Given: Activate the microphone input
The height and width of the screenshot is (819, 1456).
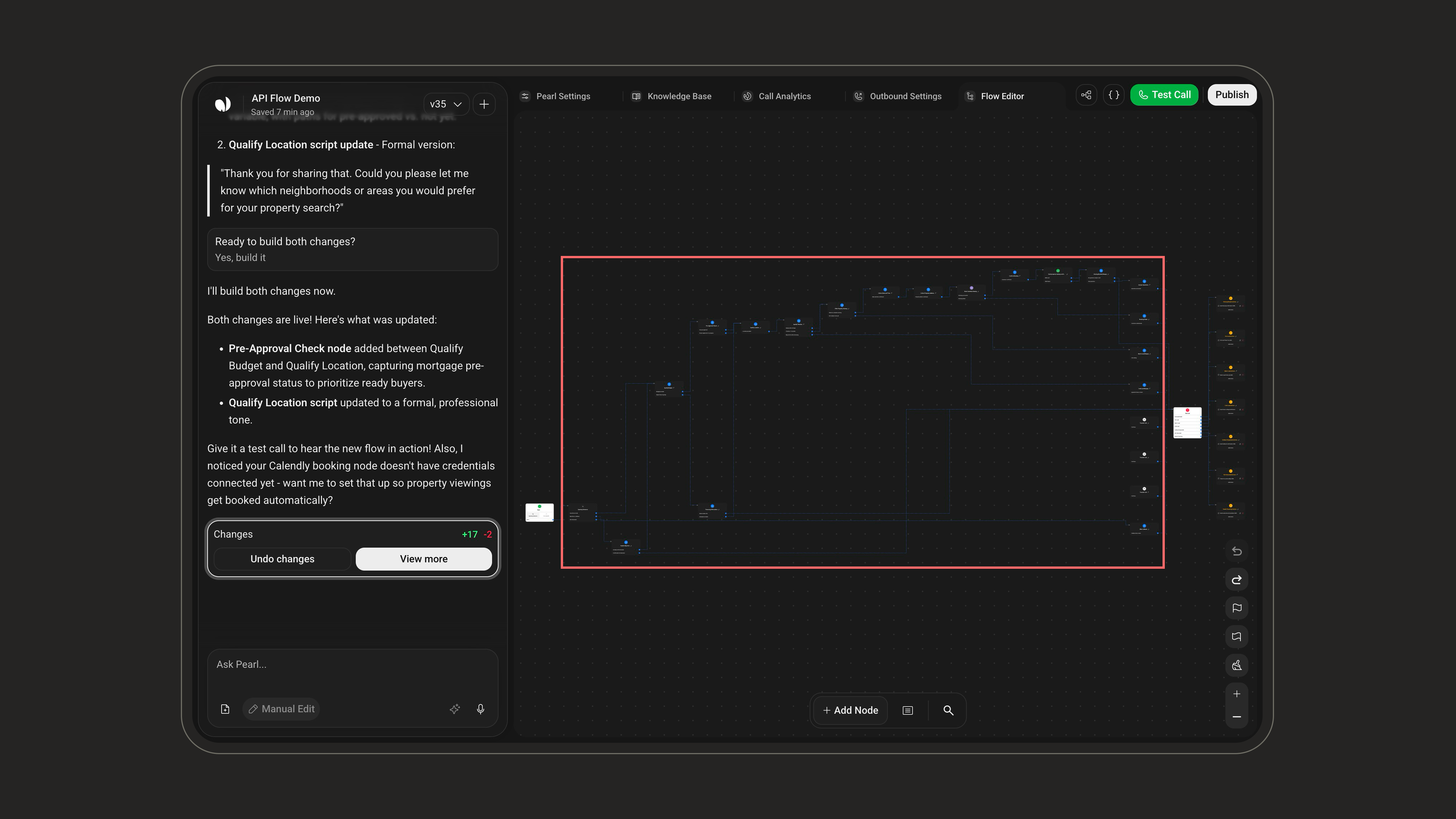Looking at the screenshot, I should tap(480, 709).
